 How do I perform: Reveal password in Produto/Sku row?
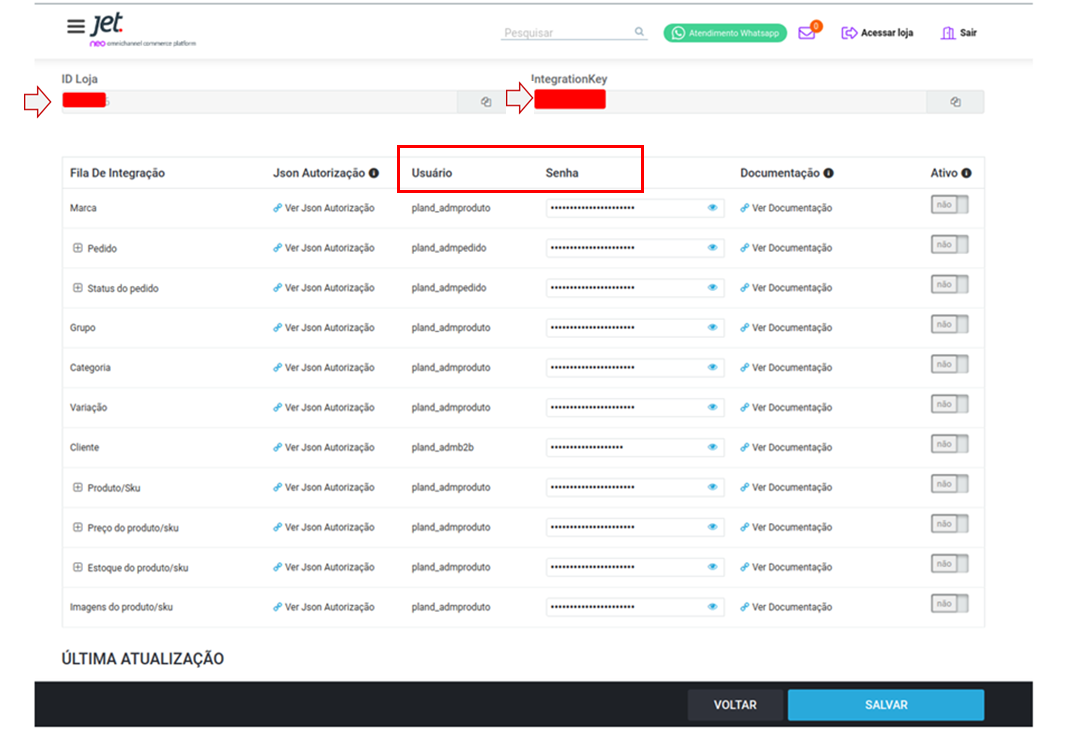(712, 487)
